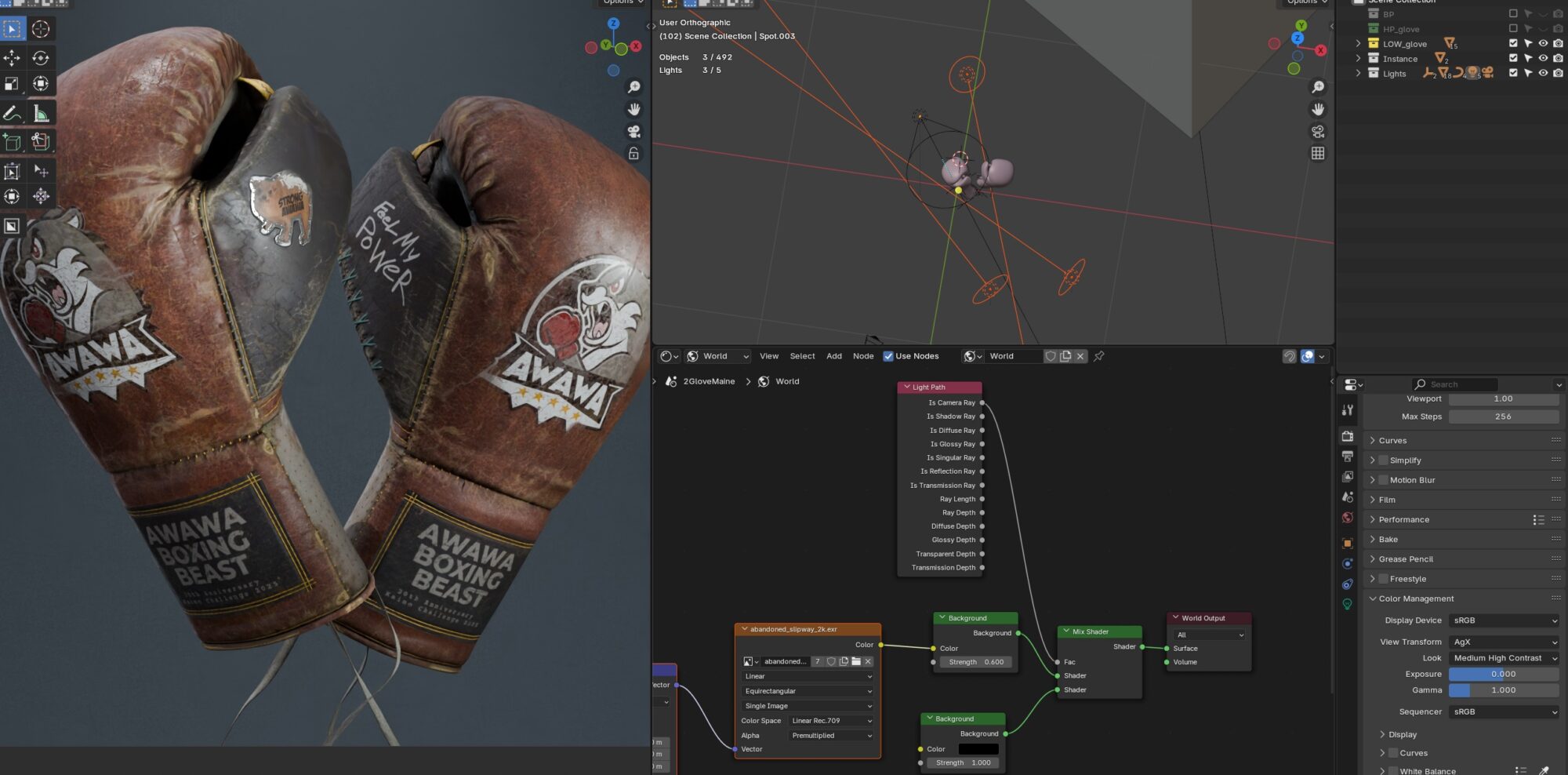1568x775 pixels.
Task: Click the Exposure slider
Action: (x=1503, y=675)
